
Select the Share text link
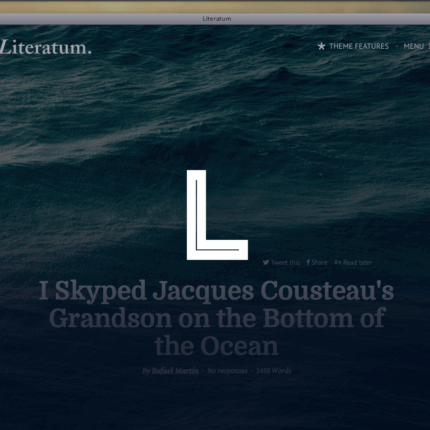(319, 263)
